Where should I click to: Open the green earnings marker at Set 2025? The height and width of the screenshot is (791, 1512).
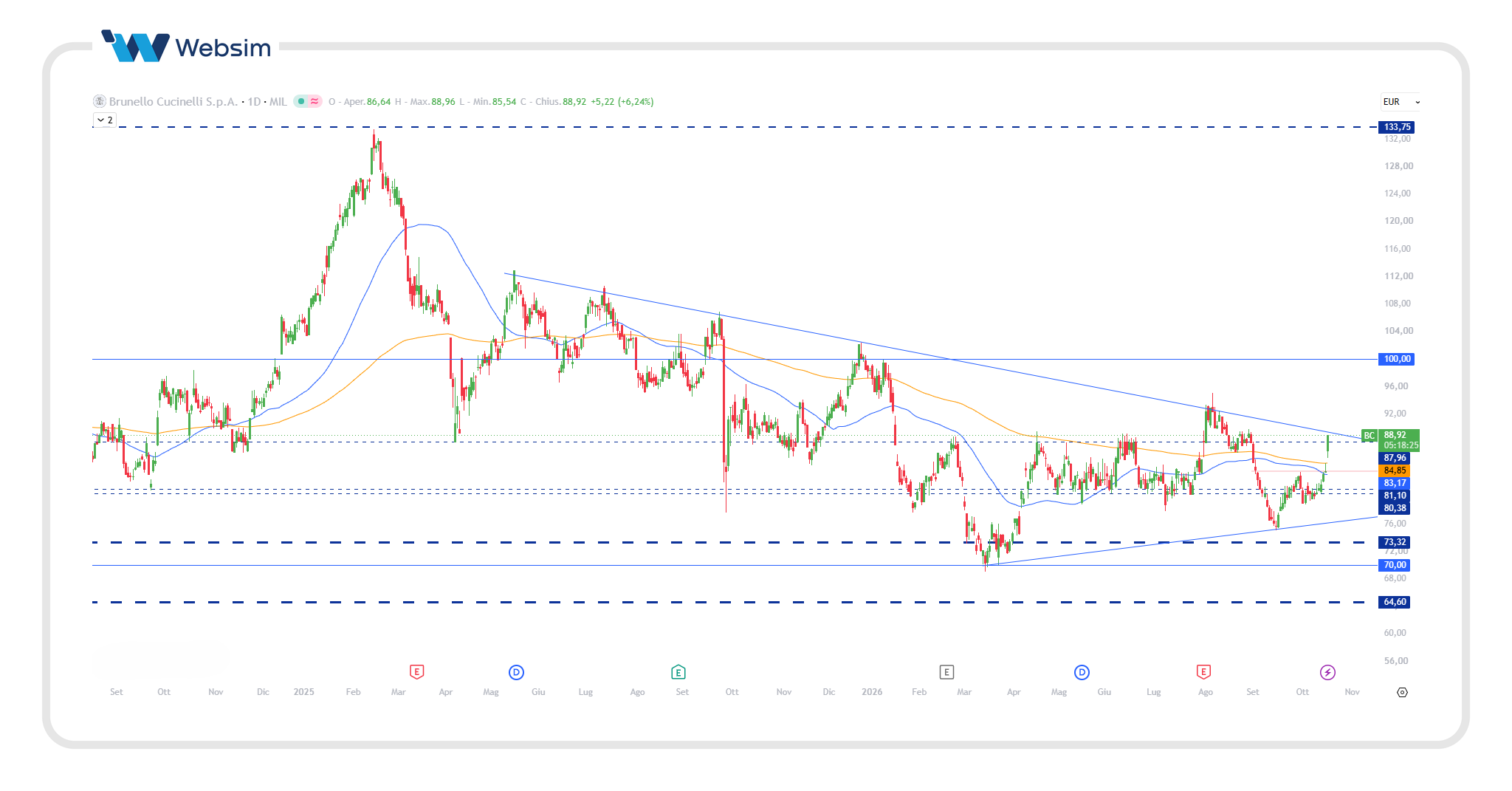[x=678, y=672]
